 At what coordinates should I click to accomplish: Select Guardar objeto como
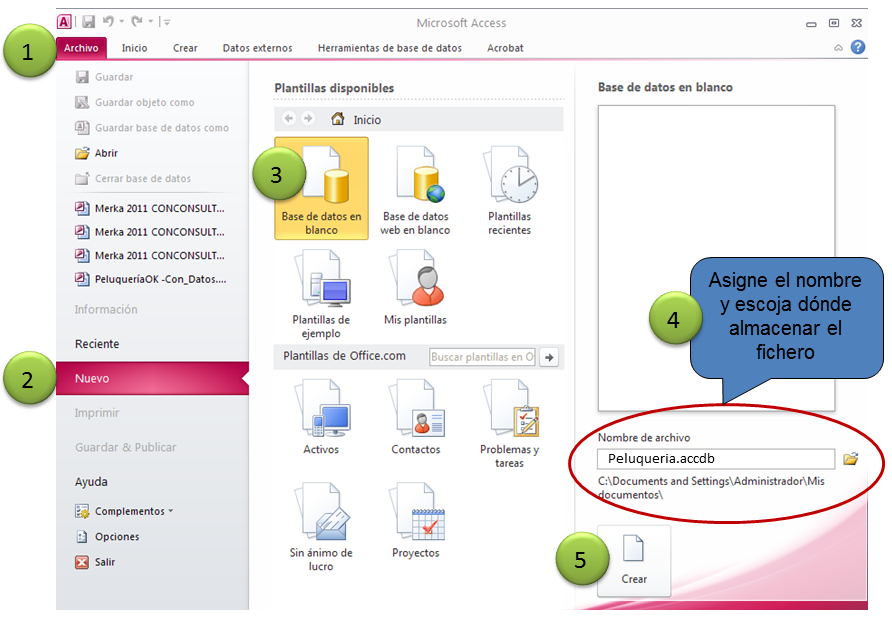(135, 102)
